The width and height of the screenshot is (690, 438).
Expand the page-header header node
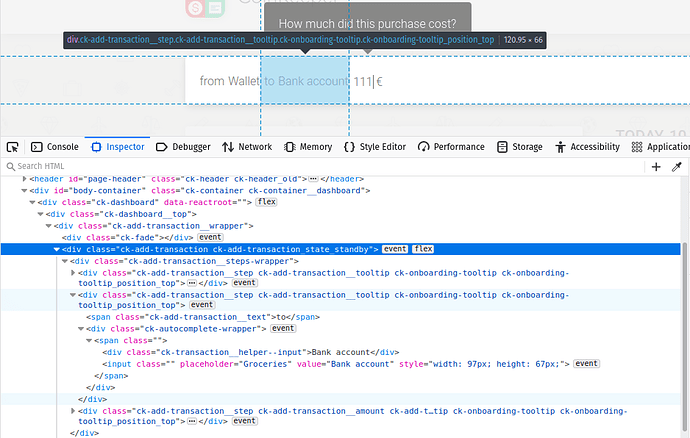25,179
